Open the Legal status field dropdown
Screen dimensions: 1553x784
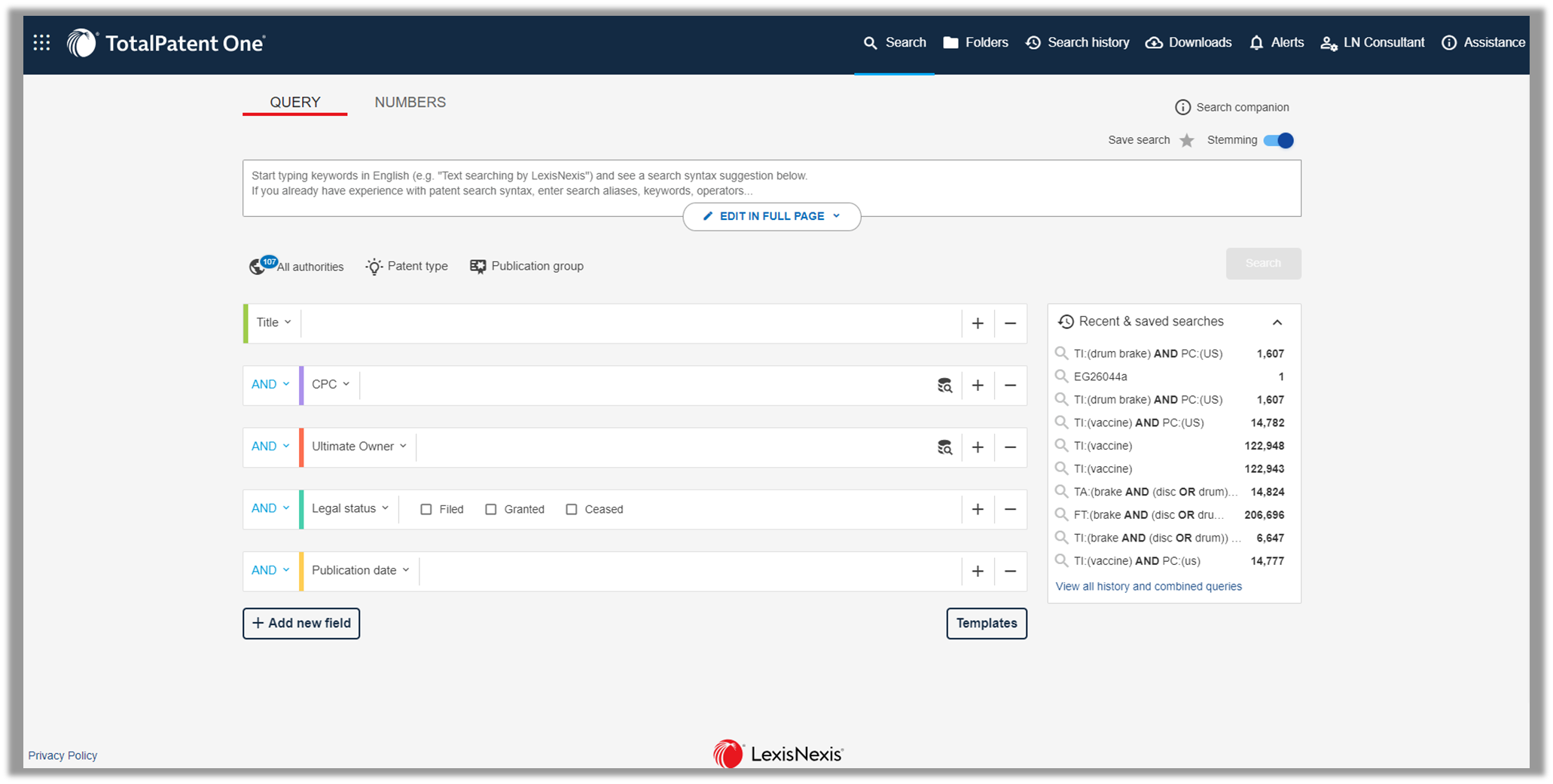click(350, 508)
